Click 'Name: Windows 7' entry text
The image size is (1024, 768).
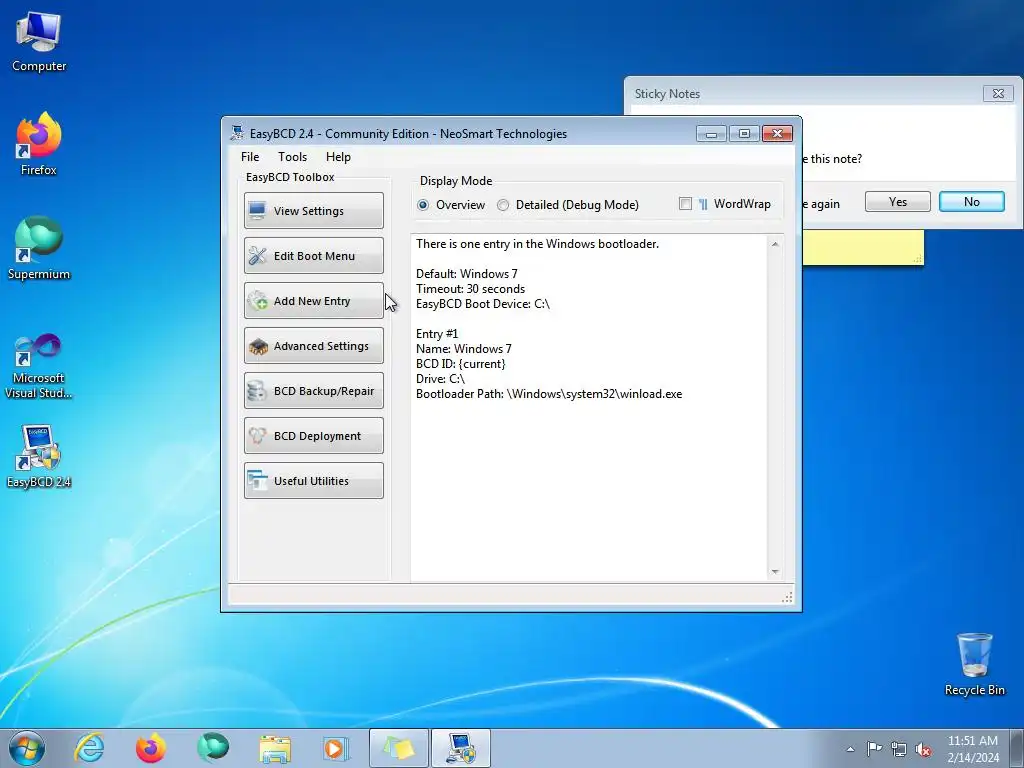[464, 349]
